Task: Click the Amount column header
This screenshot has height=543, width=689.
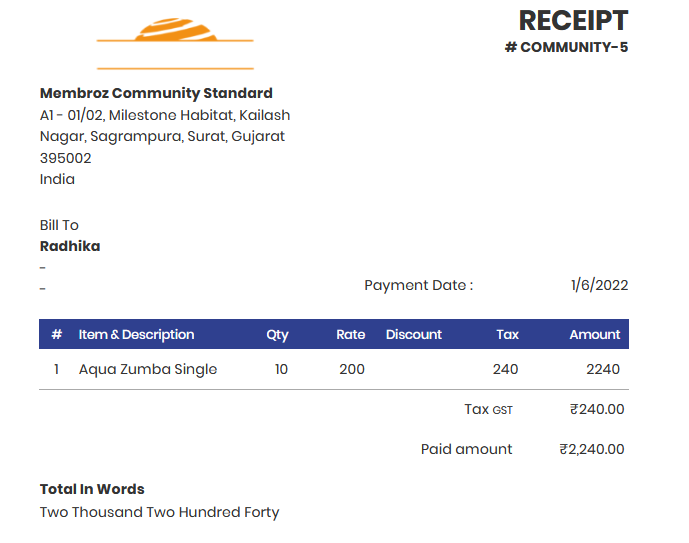Action: (595, 335)
